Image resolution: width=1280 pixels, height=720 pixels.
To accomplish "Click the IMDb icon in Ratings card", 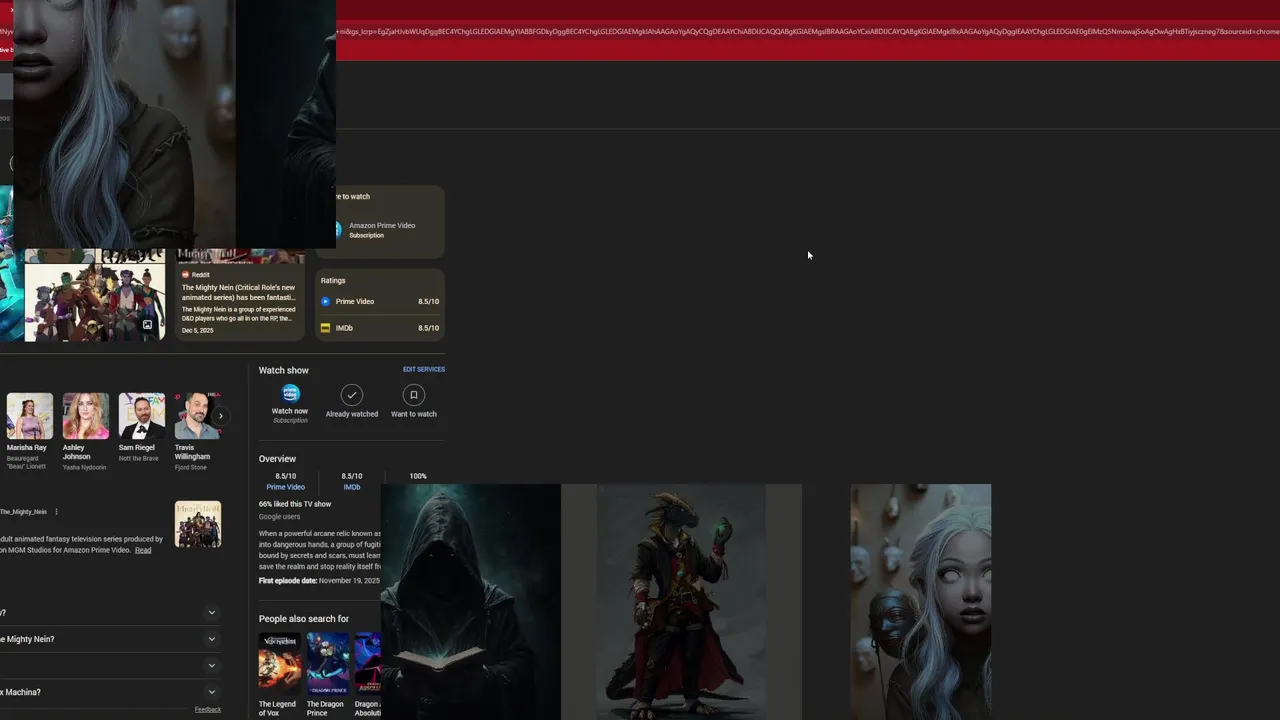I will 325,328.
